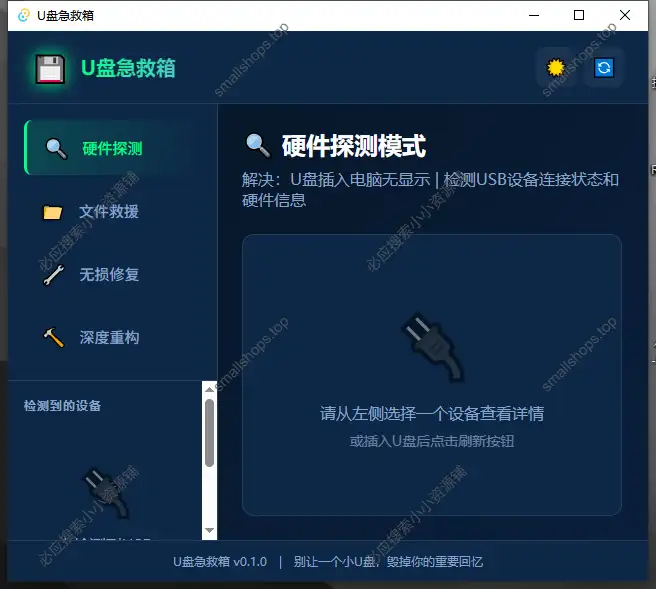
Task: Click the description text starting with 解决
Action: 430,190
